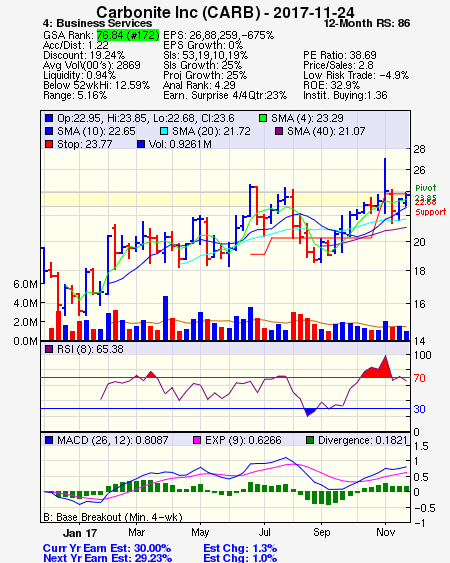Click the green SMA (4) legend swatch
Viewport: 450px width, 563px height.
pyautogui.click(x=263, y=118)
